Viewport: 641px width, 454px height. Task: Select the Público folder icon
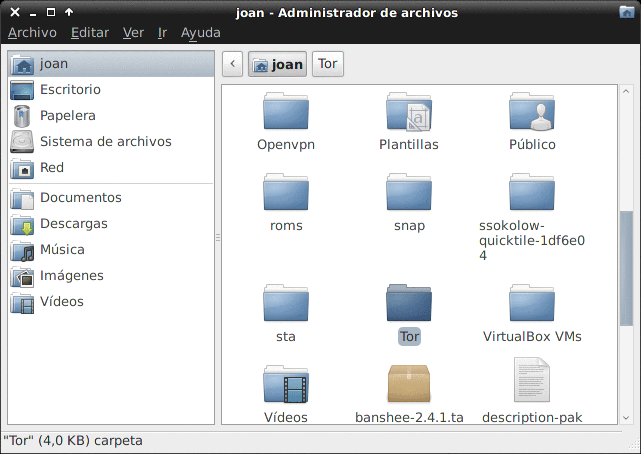coord(532,111)
